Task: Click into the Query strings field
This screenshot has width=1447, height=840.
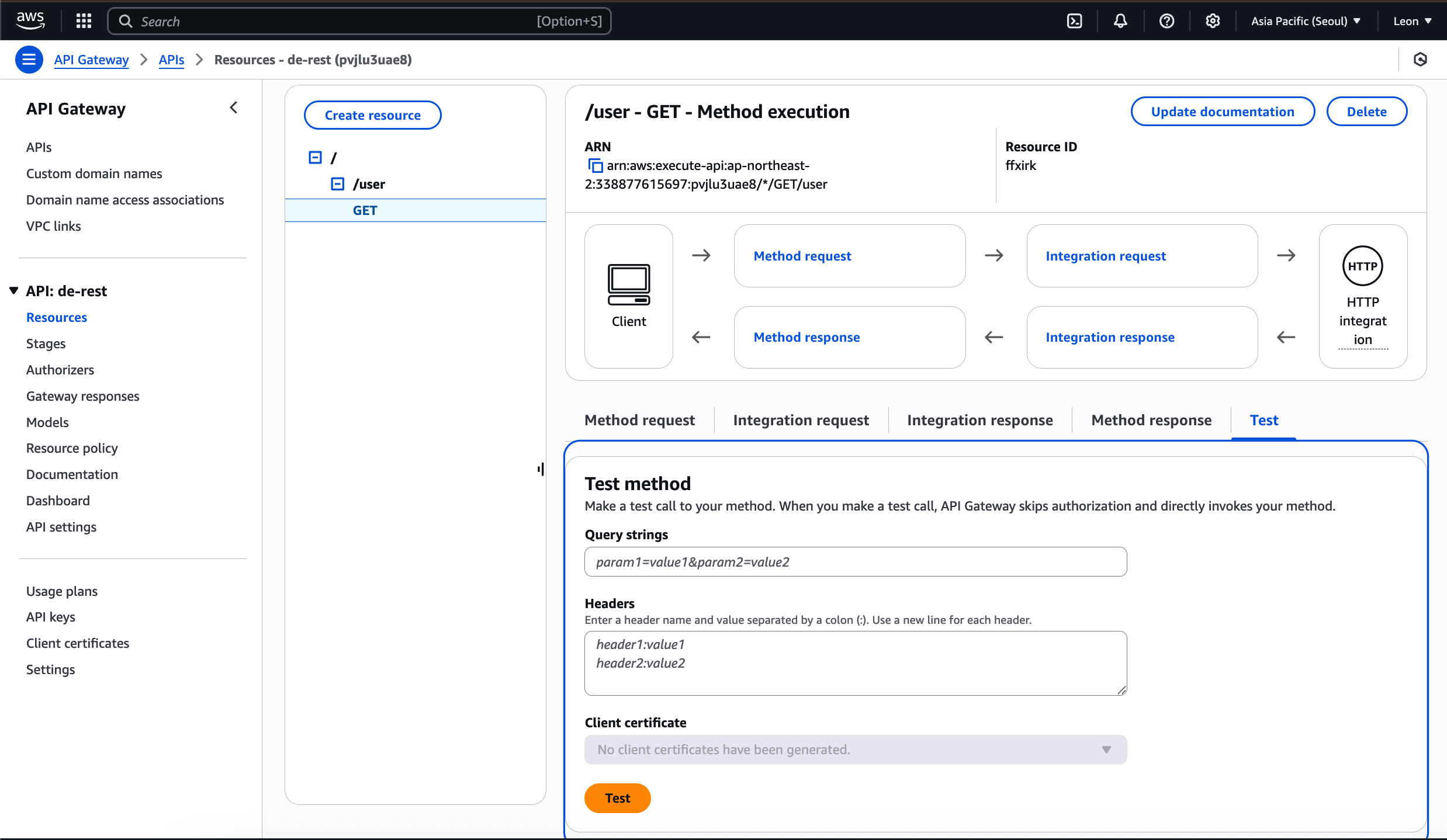Action: [855, 562]
